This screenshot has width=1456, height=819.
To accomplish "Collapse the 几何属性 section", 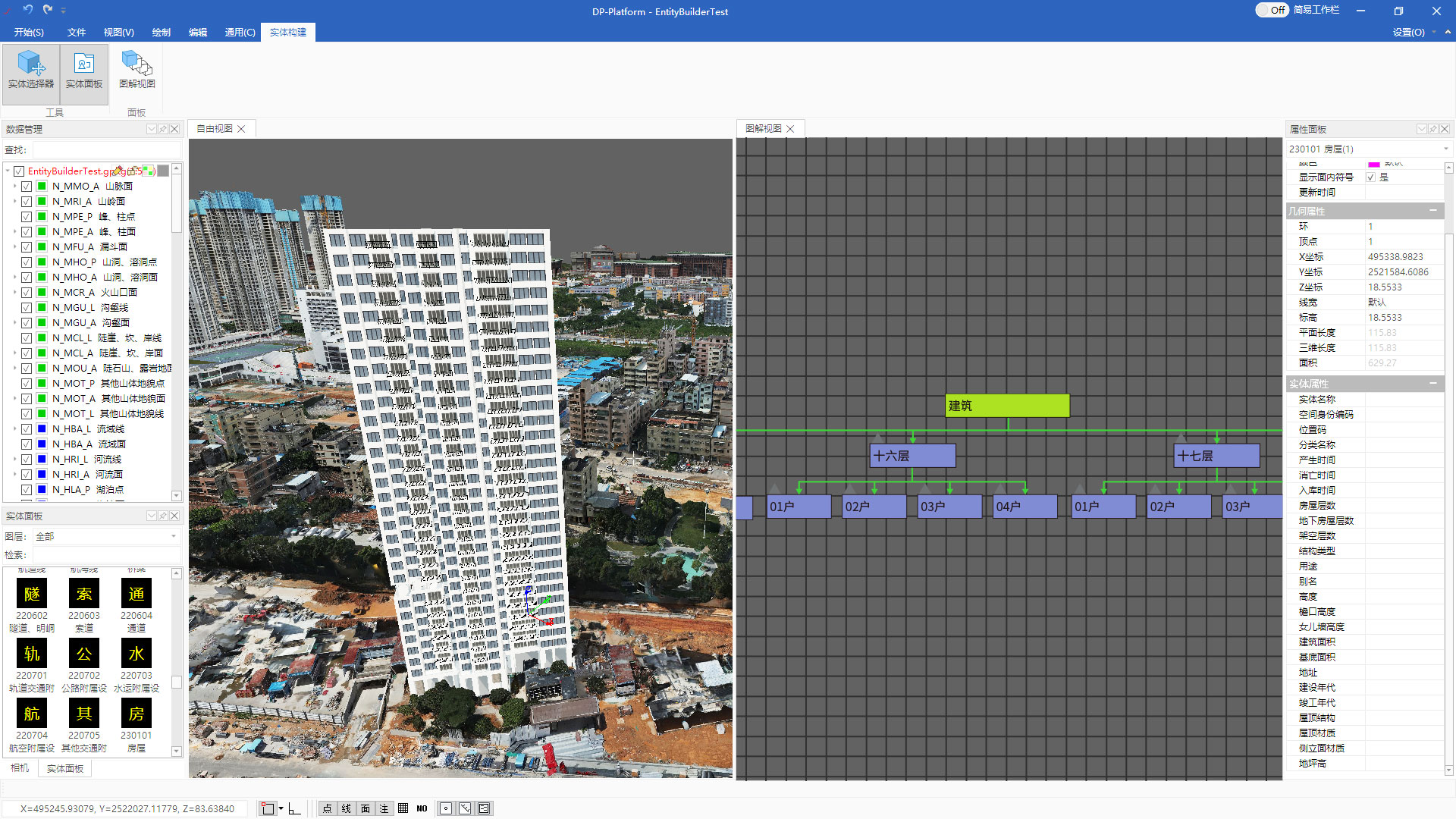I will pos(1433,211).
